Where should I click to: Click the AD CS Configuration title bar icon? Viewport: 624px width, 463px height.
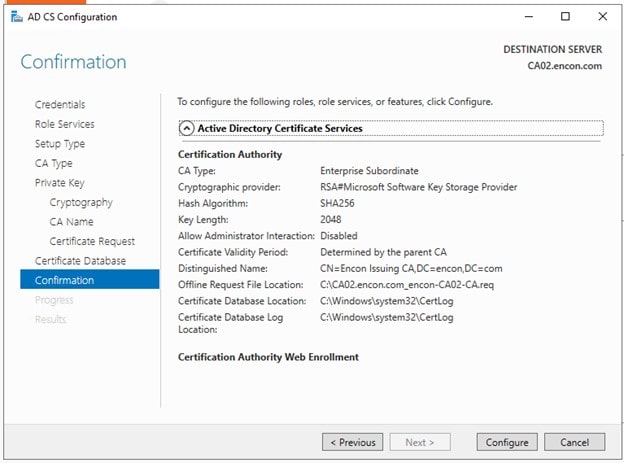pos(13,17)
